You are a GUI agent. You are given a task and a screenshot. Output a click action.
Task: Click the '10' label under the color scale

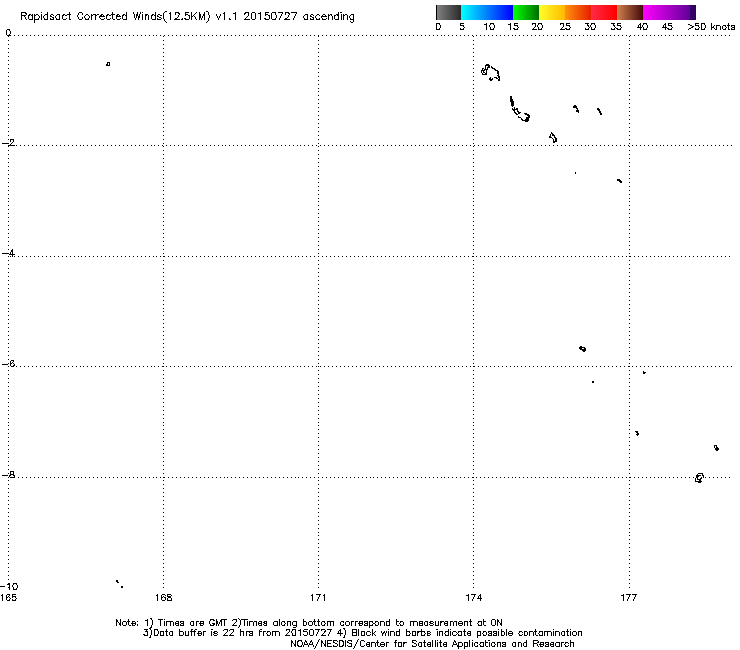point(489,27)
